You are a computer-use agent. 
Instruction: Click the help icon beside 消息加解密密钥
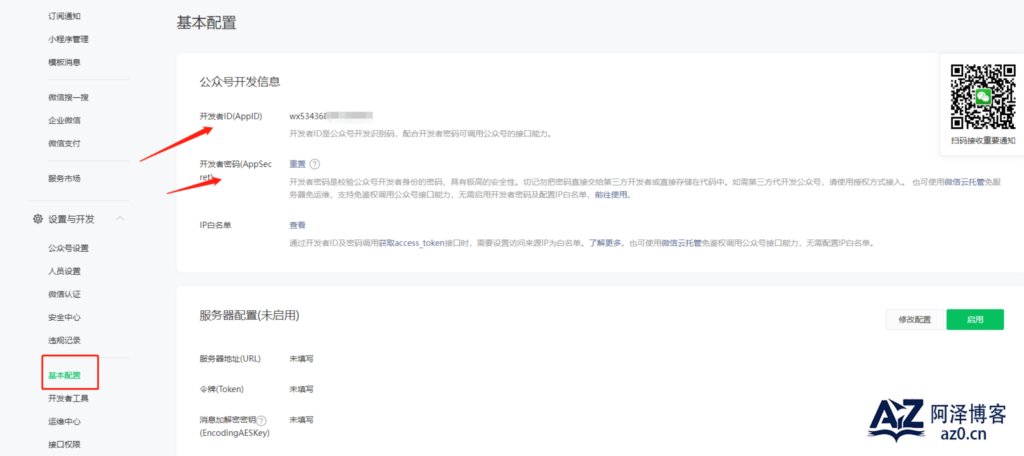coord(262,421)
